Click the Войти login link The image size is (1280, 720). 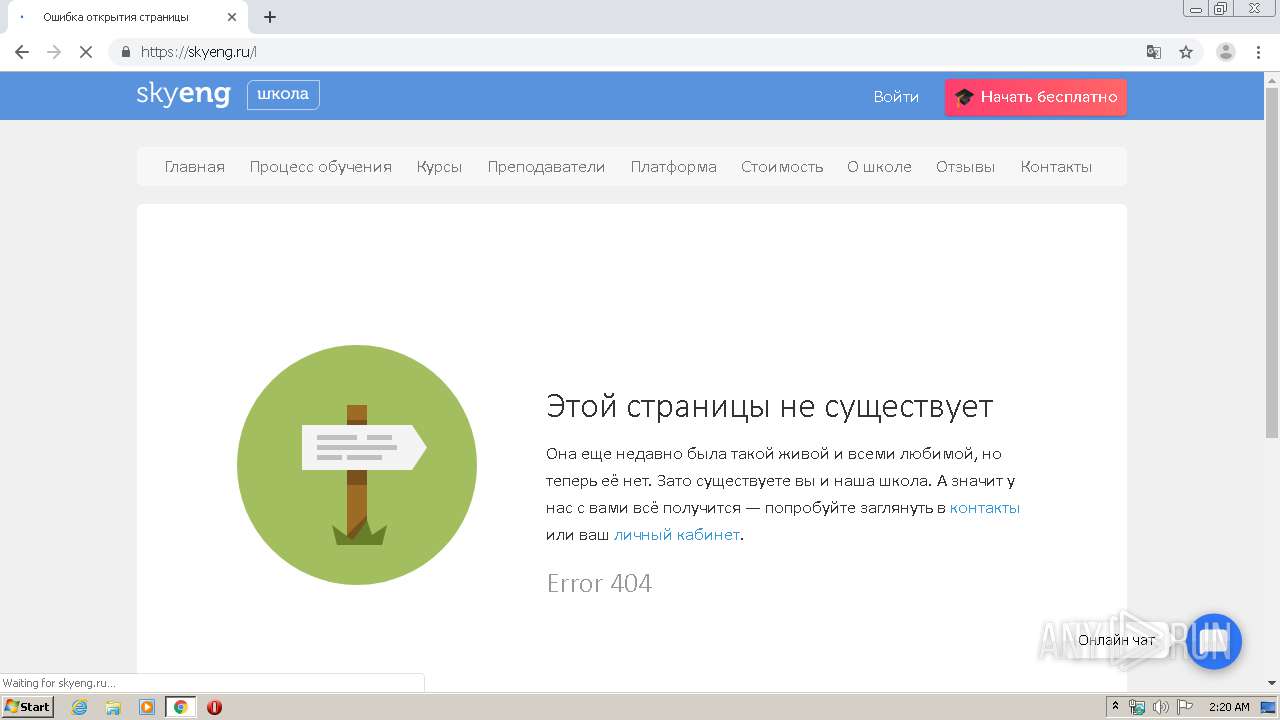click(896, 97)
